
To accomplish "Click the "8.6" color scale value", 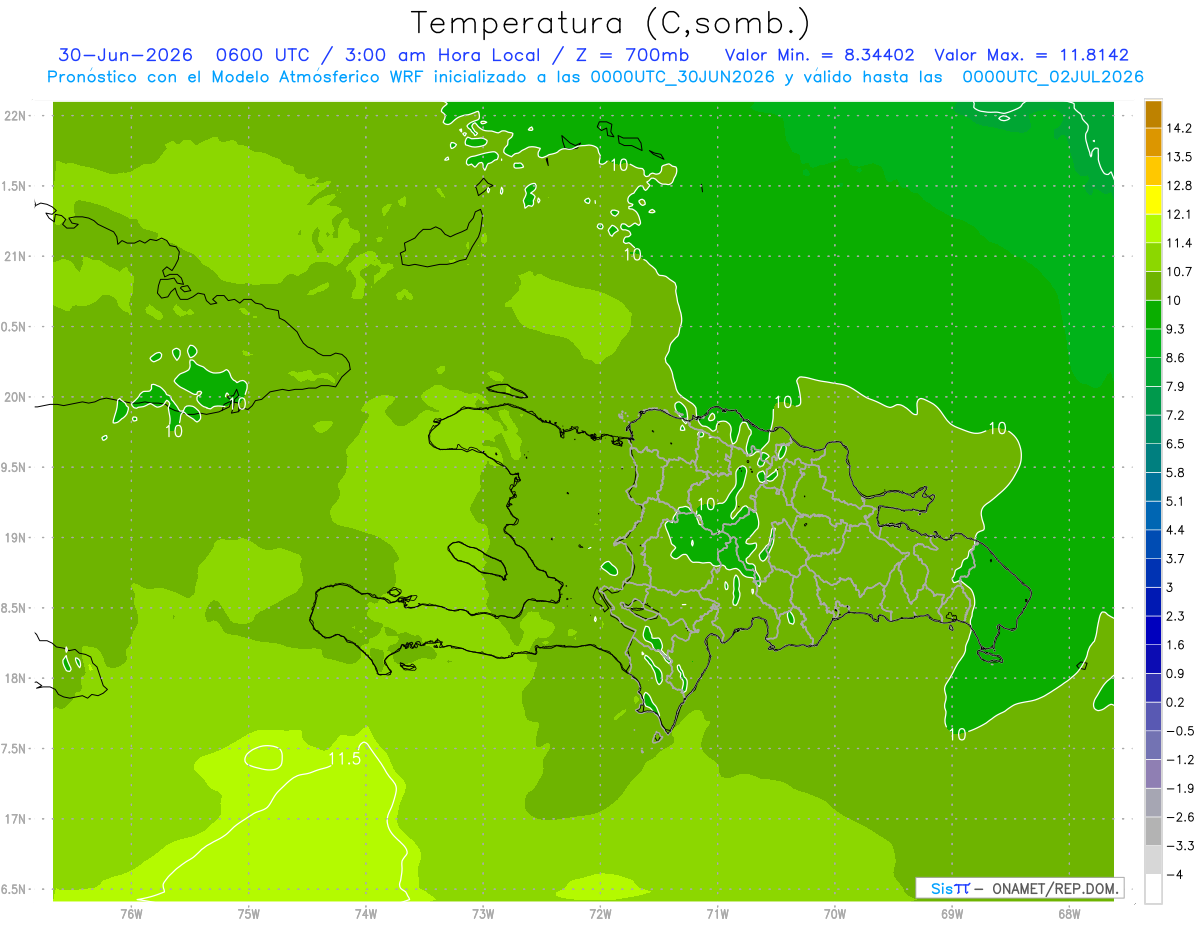I will click(x=1176, y=358).
